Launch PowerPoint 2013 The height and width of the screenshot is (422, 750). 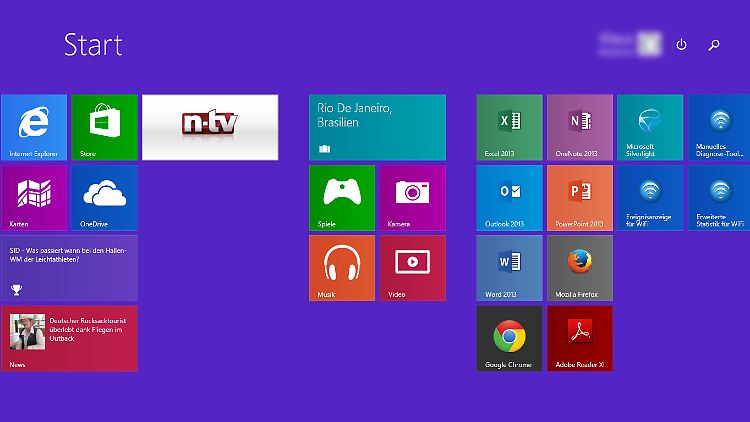[x=580, y=198]
